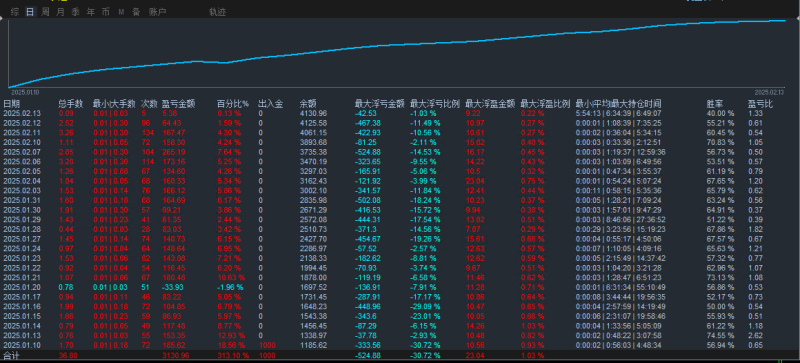Click holding time 5:54:13 | 6:34:39 | 6:49:07
This screenshot has width=800, height=363.
[x=618, y=113]
